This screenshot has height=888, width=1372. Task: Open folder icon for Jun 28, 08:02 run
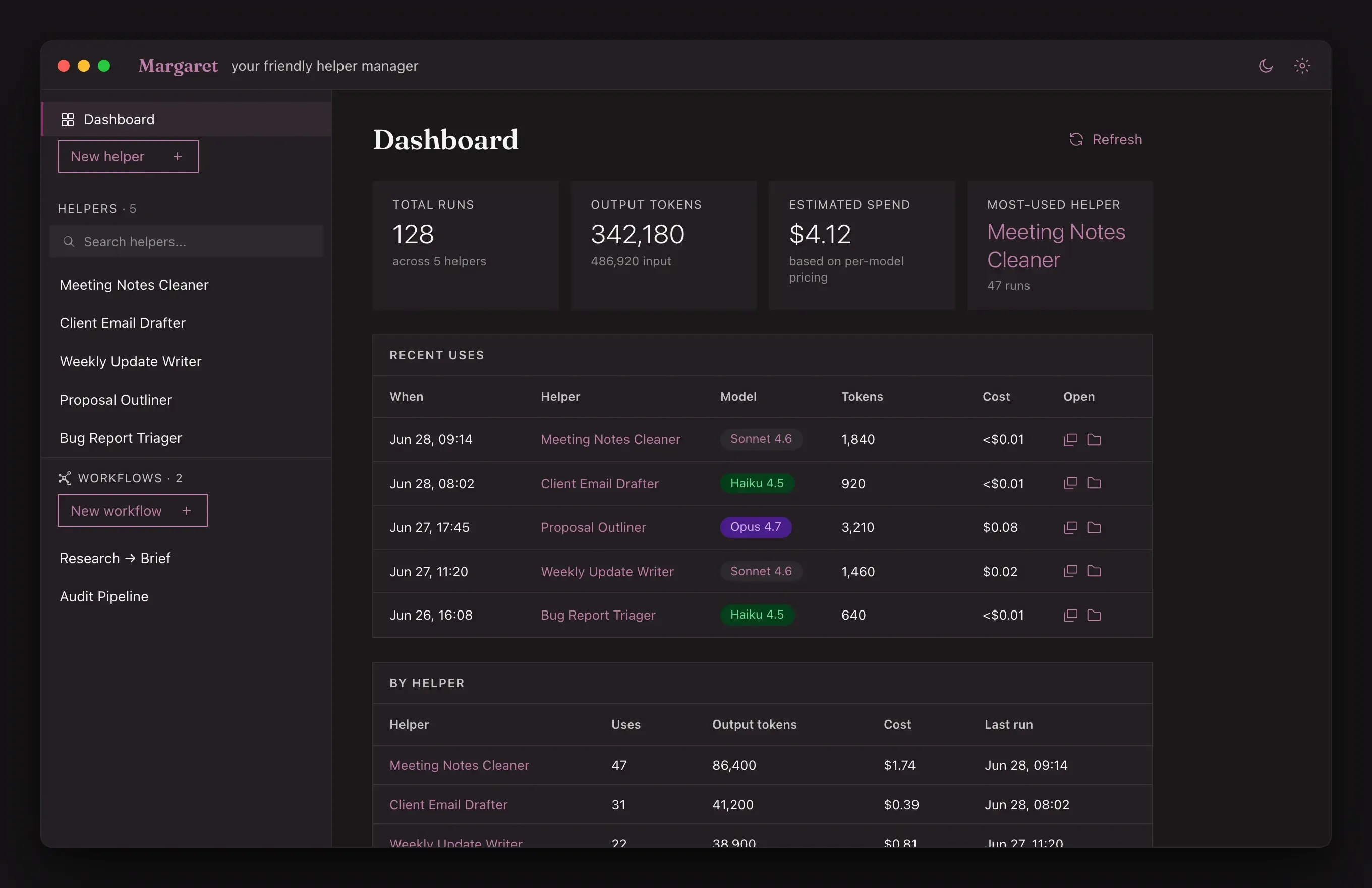pos(1094,483)
